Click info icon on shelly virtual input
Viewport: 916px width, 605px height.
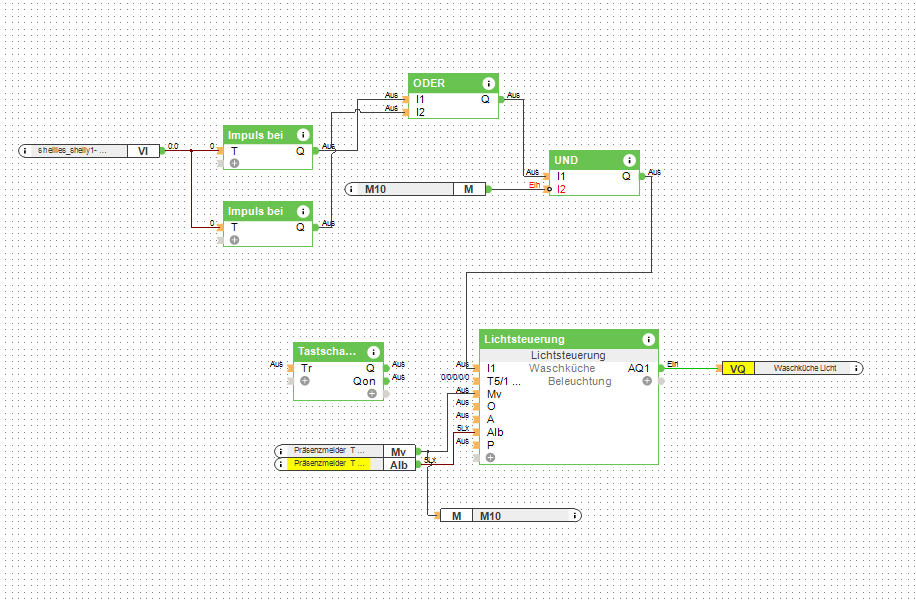pos(27,151)
